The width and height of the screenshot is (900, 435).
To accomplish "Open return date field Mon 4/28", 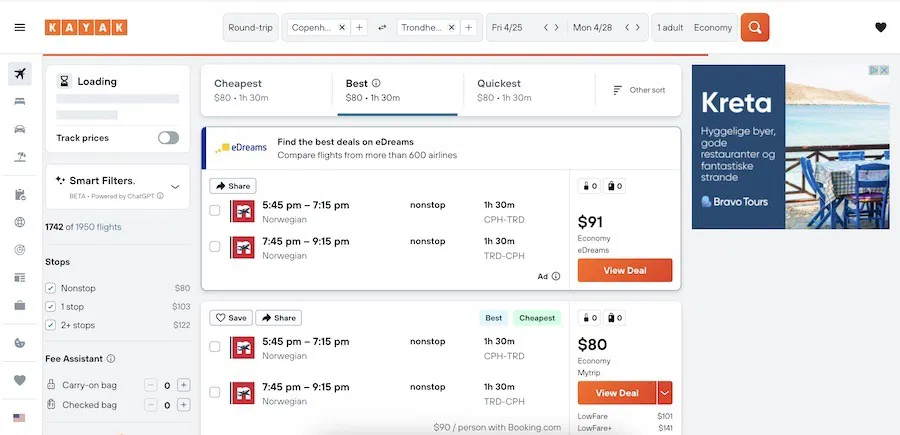I will pyautogui.click(x=592, y=28).
